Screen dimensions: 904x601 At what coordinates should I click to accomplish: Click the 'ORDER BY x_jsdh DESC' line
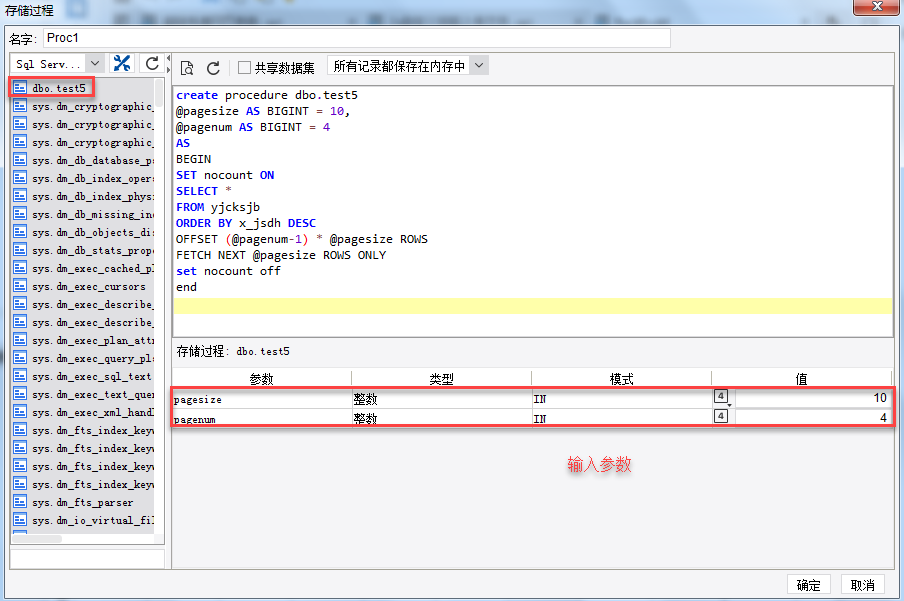(x=246, y=223)
